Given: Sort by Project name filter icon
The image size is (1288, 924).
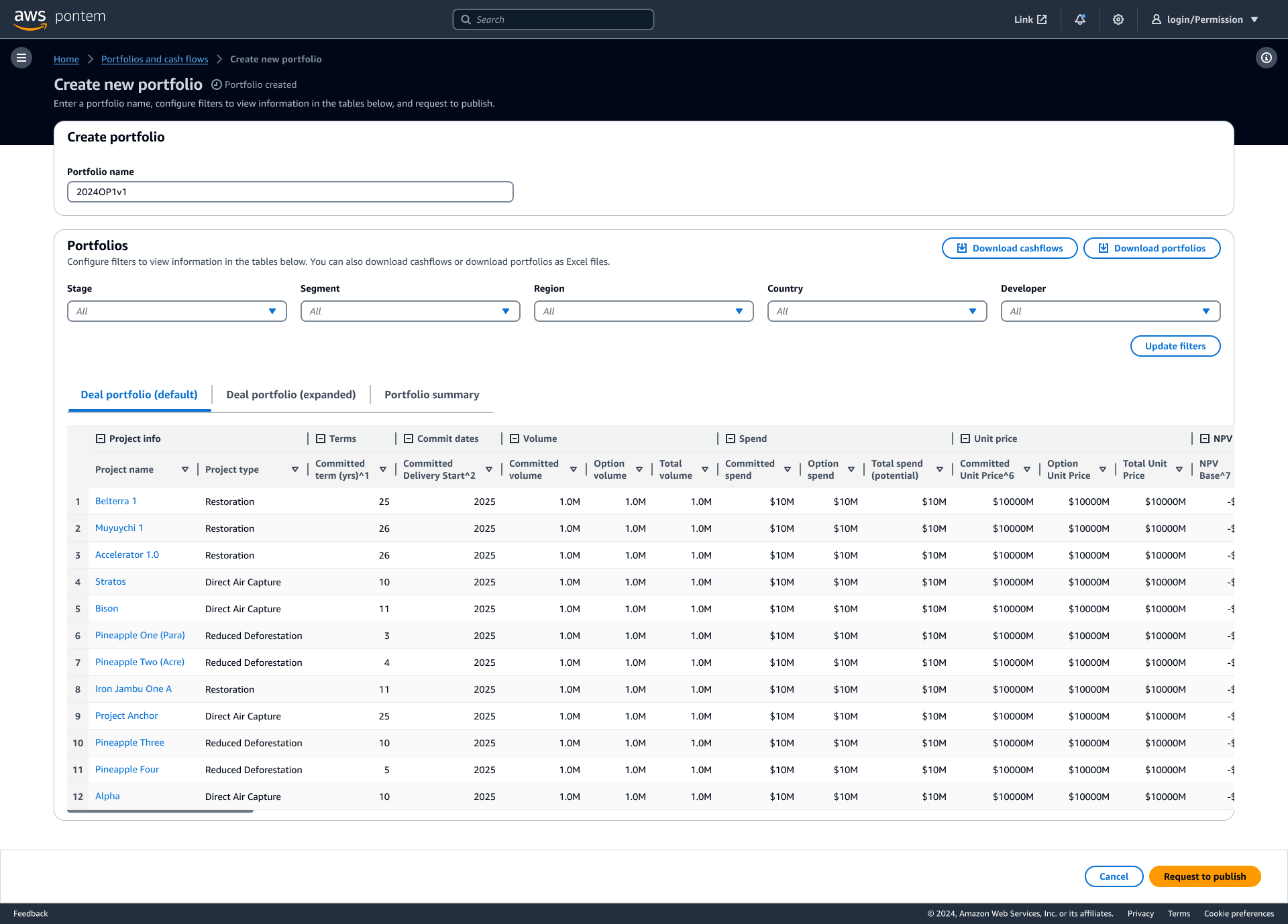Looking at the screenshot, I should pos(185,469).
